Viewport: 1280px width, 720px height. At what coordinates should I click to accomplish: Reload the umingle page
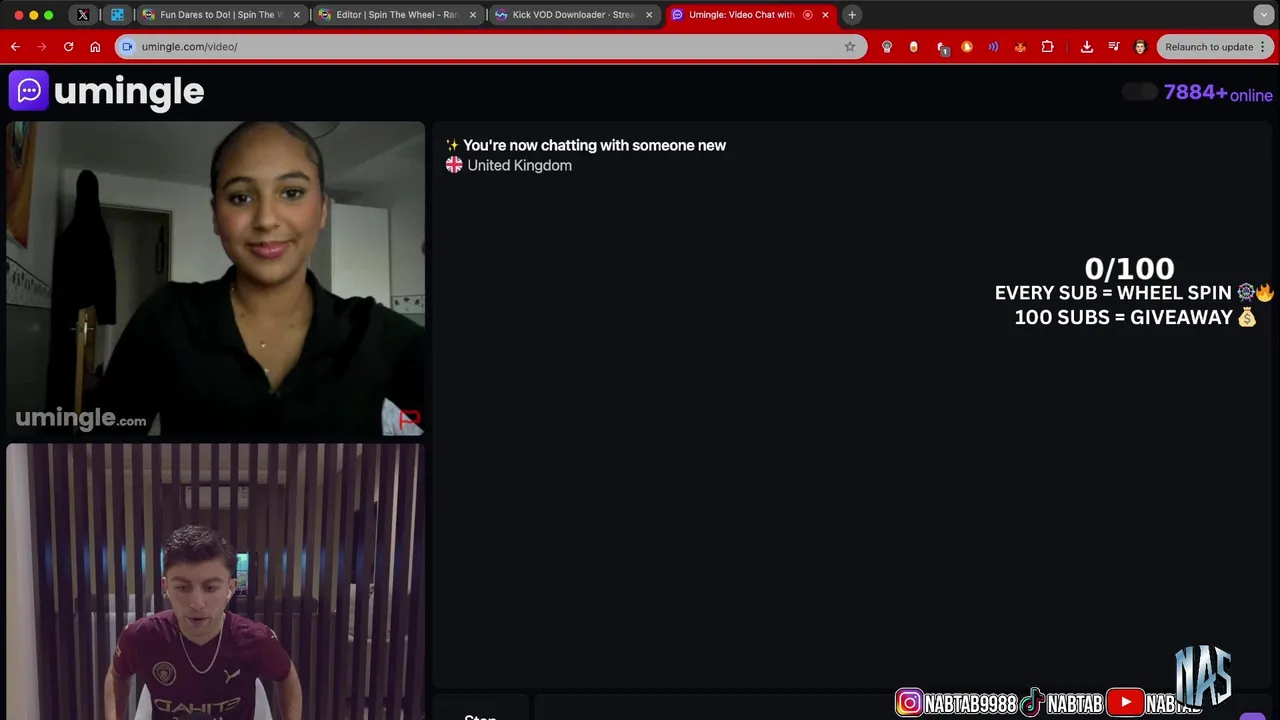click(68, 47)
